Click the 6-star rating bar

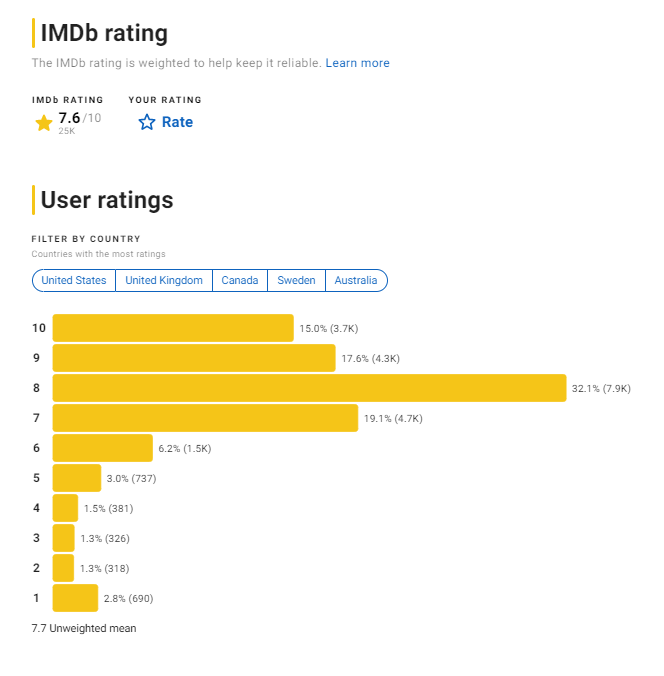103,448
